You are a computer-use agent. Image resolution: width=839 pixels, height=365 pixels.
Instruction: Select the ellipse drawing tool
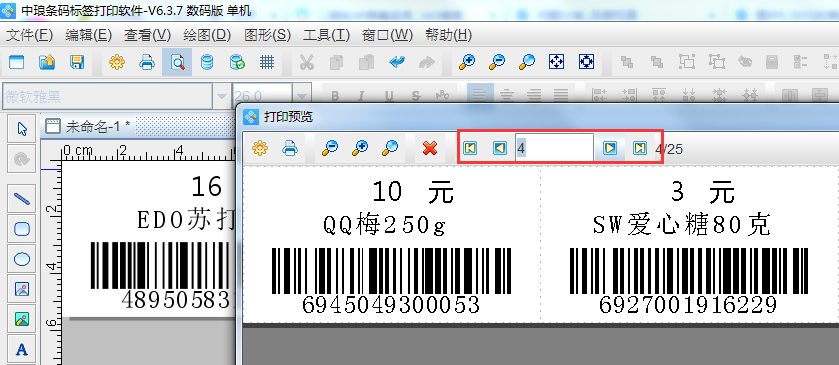(22, 260)
